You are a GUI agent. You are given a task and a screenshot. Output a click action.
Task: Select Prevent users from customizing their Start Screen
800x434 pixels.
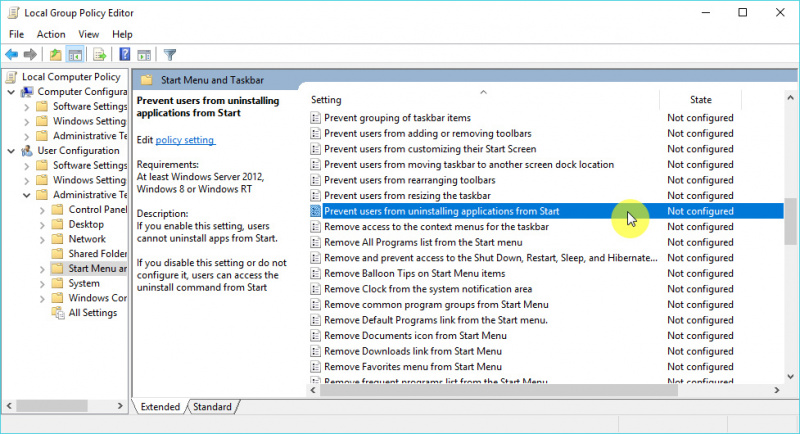(x=430, y=149)
